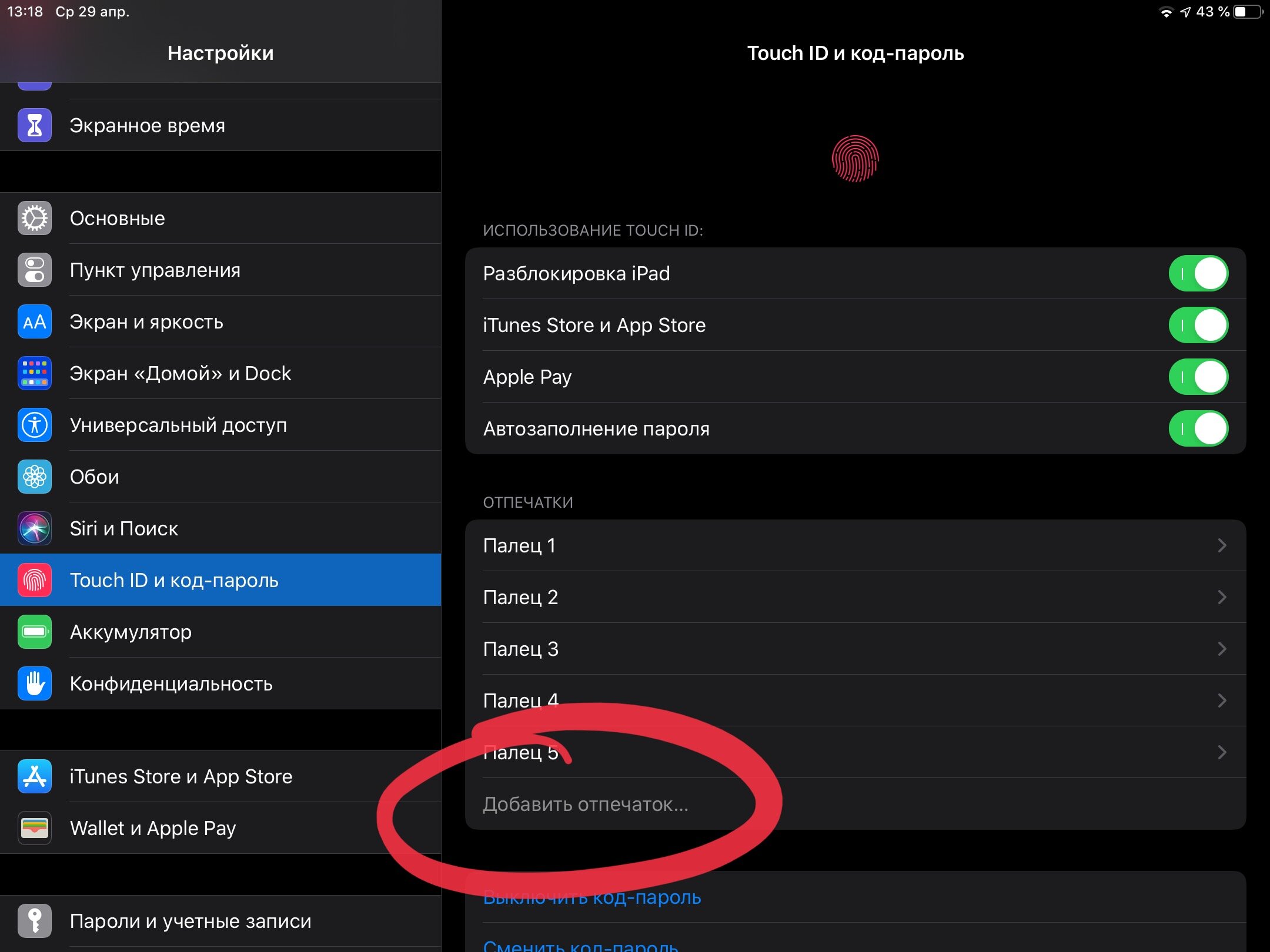
Task: Tap the 43 % battery percentage
Action: [1212, 12]
